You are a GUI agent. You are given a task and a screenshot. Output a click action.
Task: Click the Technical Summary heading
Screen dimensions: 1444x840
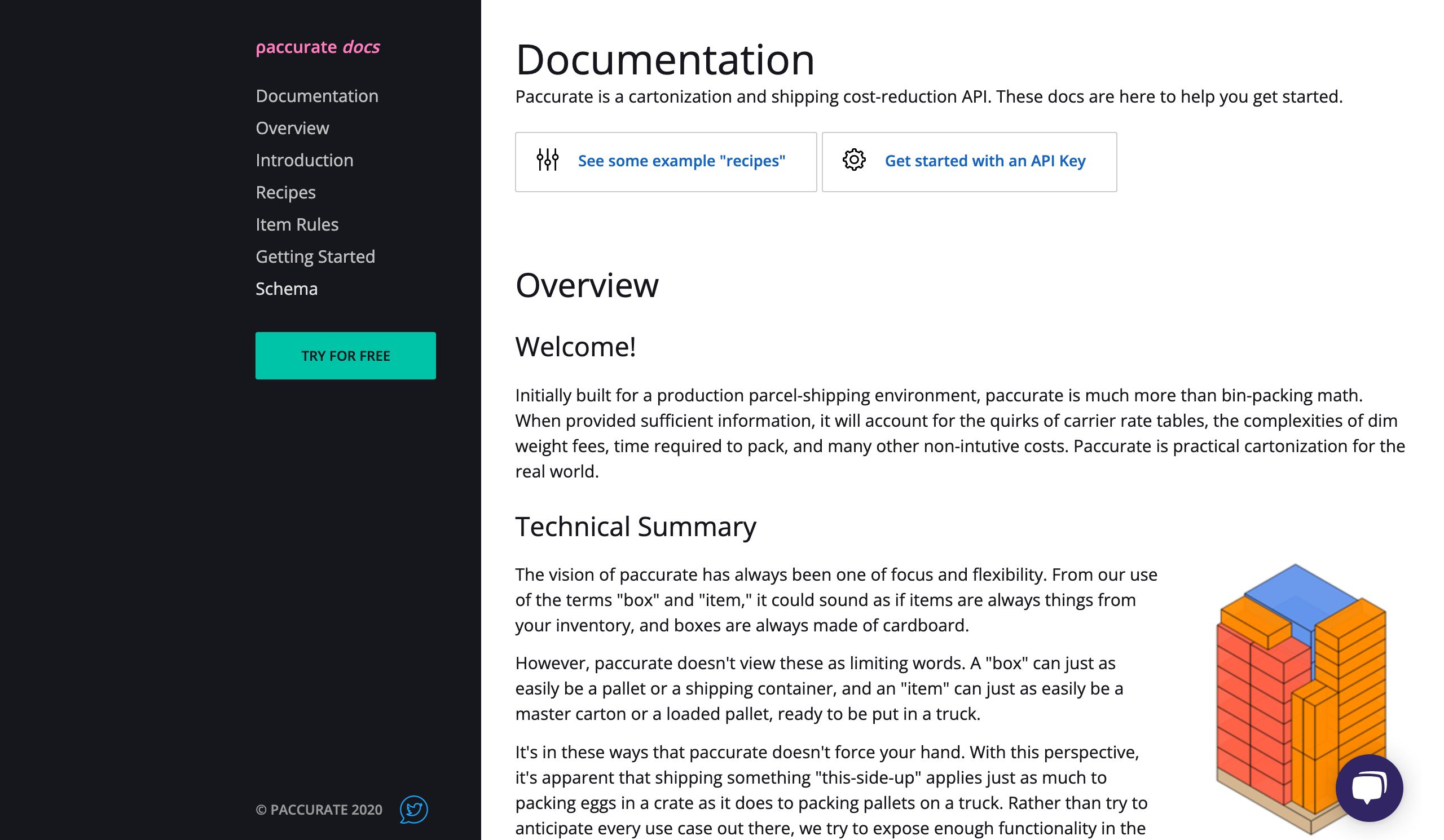(636, 527)
